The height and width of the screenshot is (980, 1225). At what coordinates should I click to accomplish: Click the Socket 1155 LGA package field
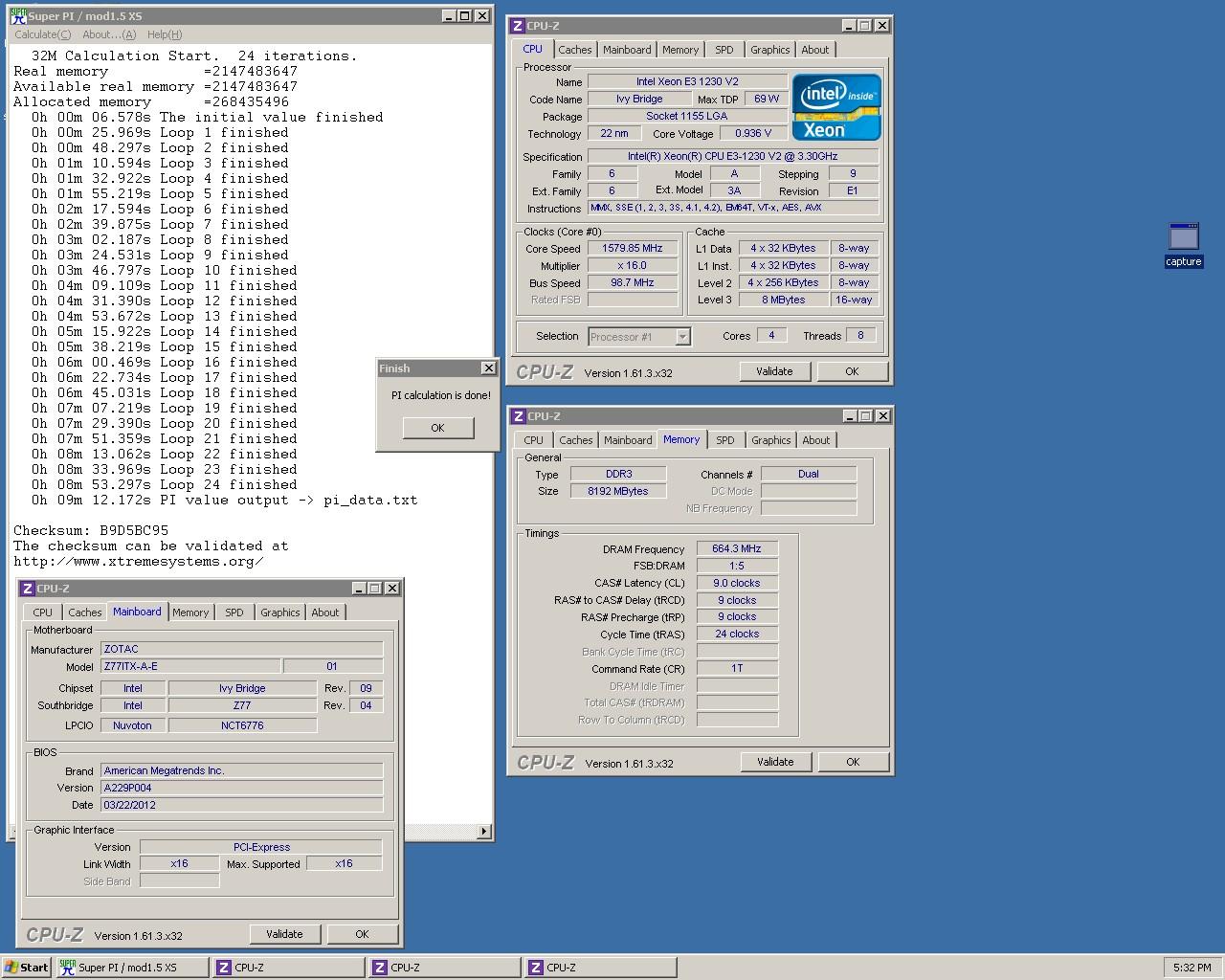[x=687, y=116]
